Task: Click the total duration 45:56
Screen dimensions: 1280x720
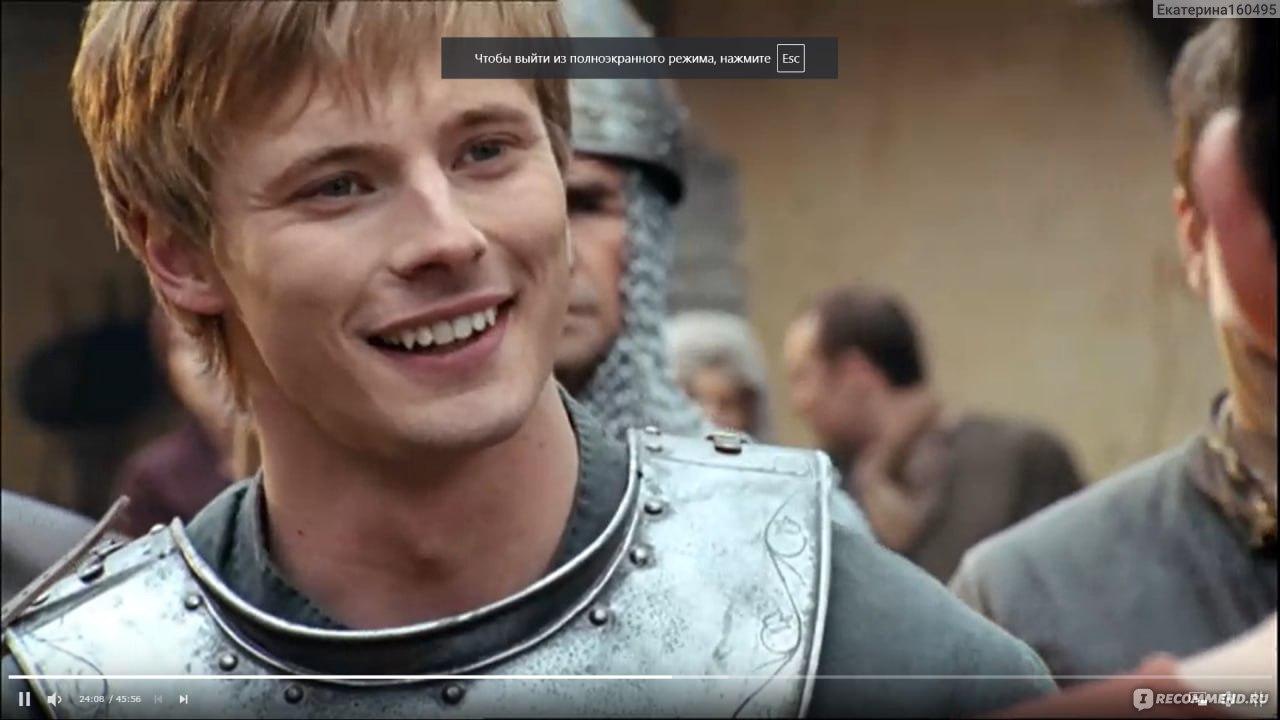Action: tap(127, 699)
